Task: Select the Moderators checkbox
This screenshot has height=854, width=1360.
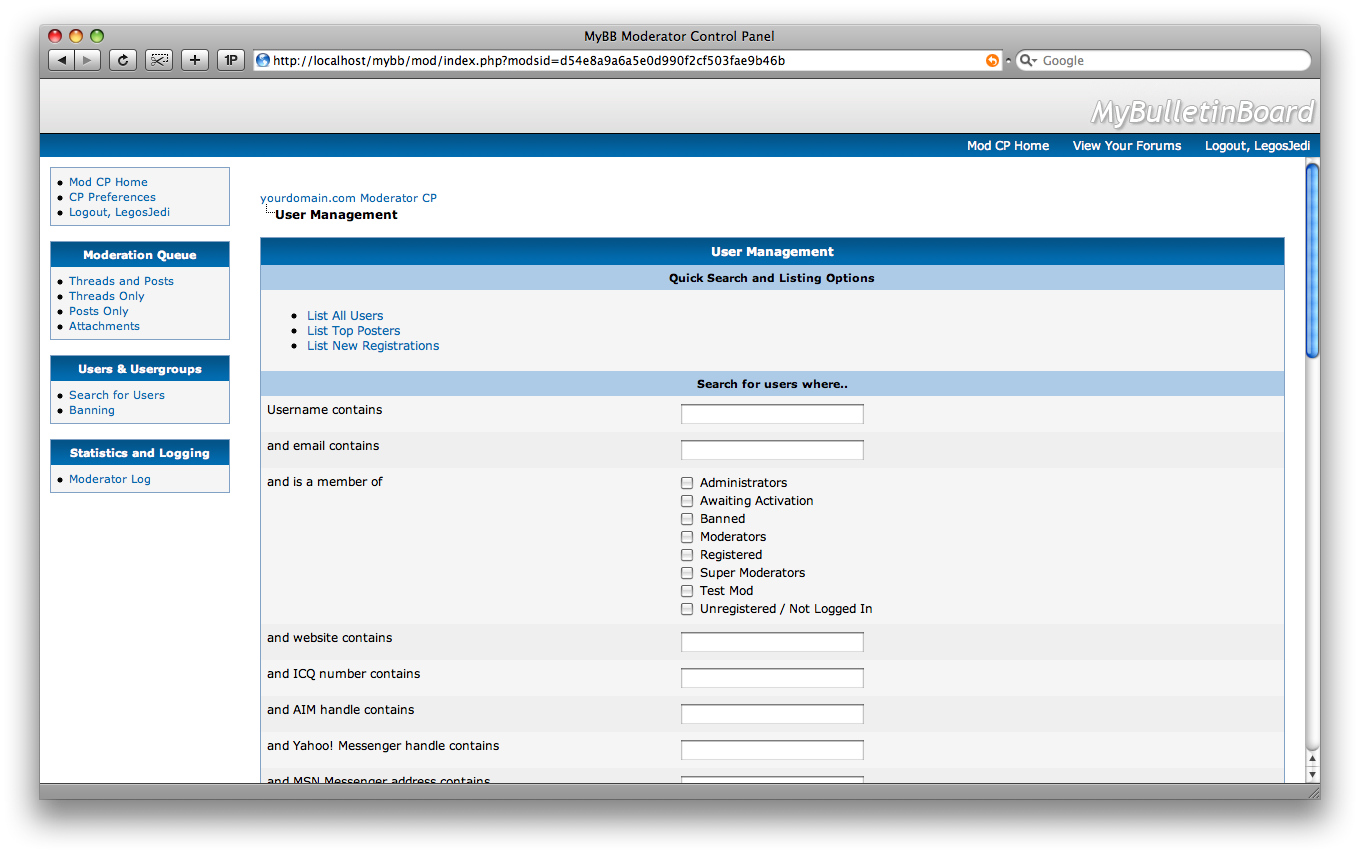Action: 687,537
